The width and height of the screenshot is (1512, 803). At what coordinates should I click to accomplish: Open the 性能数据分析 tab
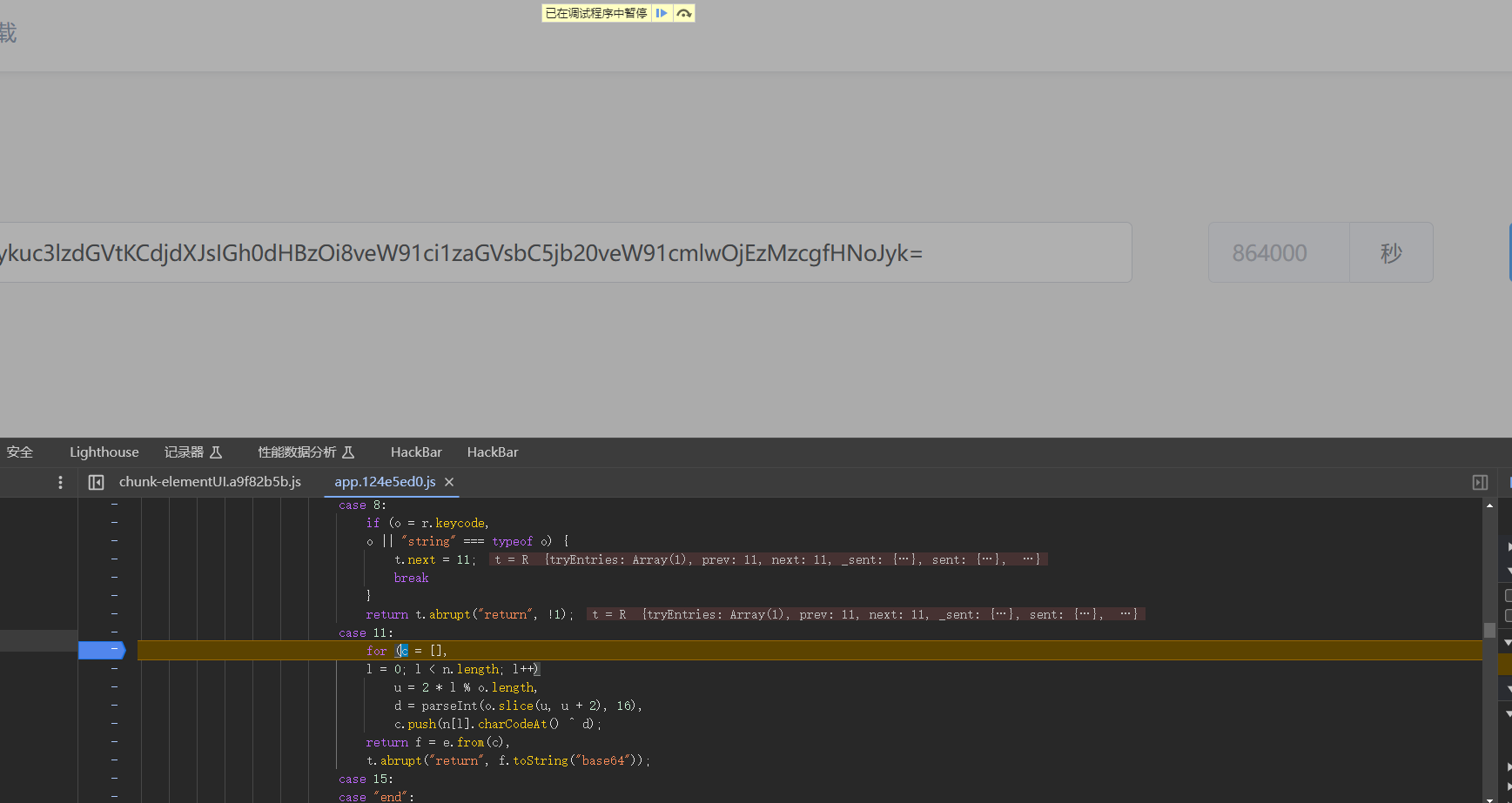tap(306, 452)
